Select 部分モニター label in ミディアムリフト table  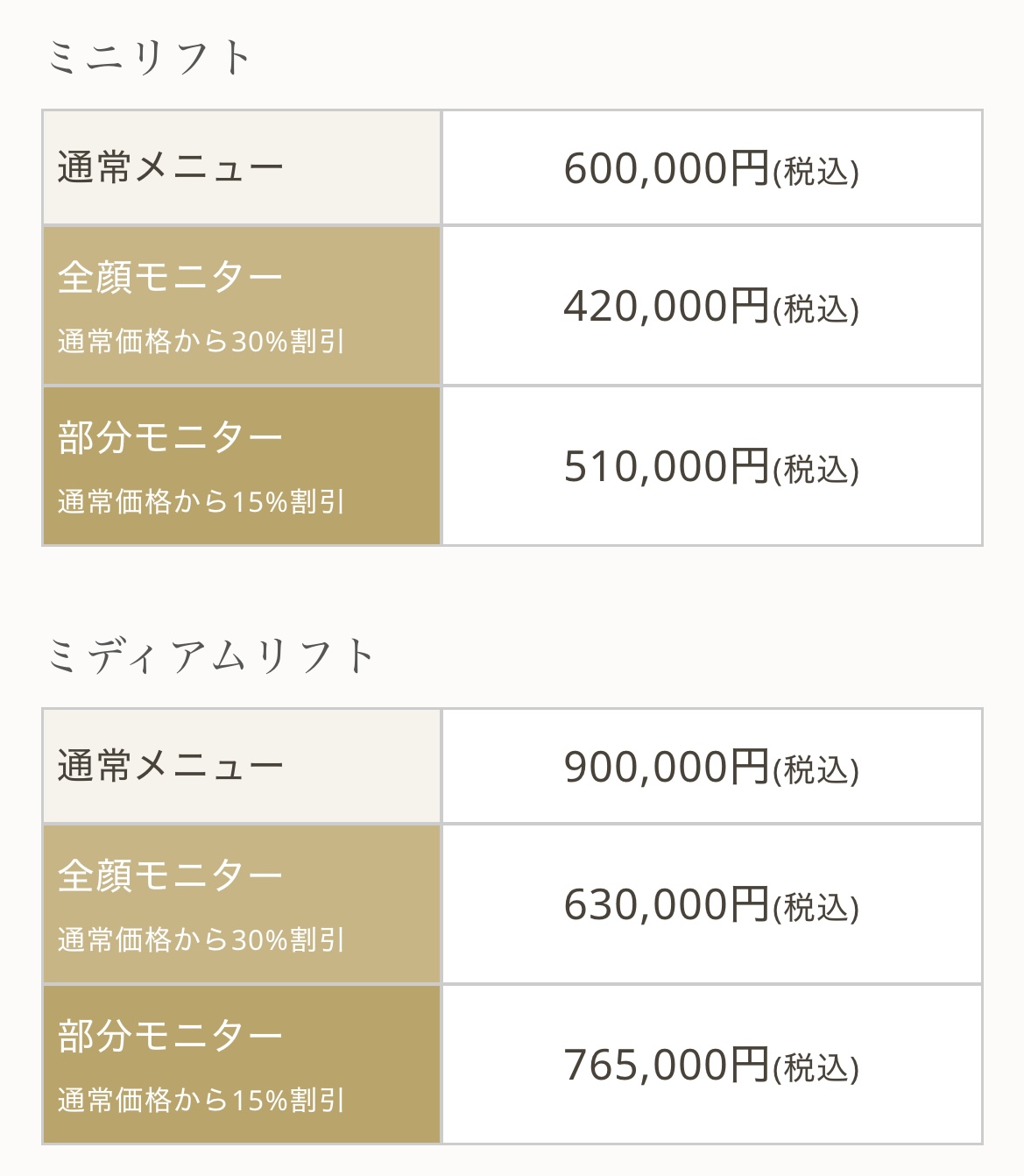coord(171,1036)
